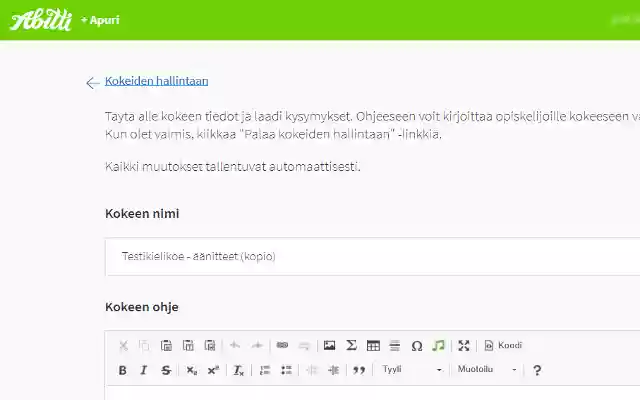Click the help question mark icon

click(537, 370)
